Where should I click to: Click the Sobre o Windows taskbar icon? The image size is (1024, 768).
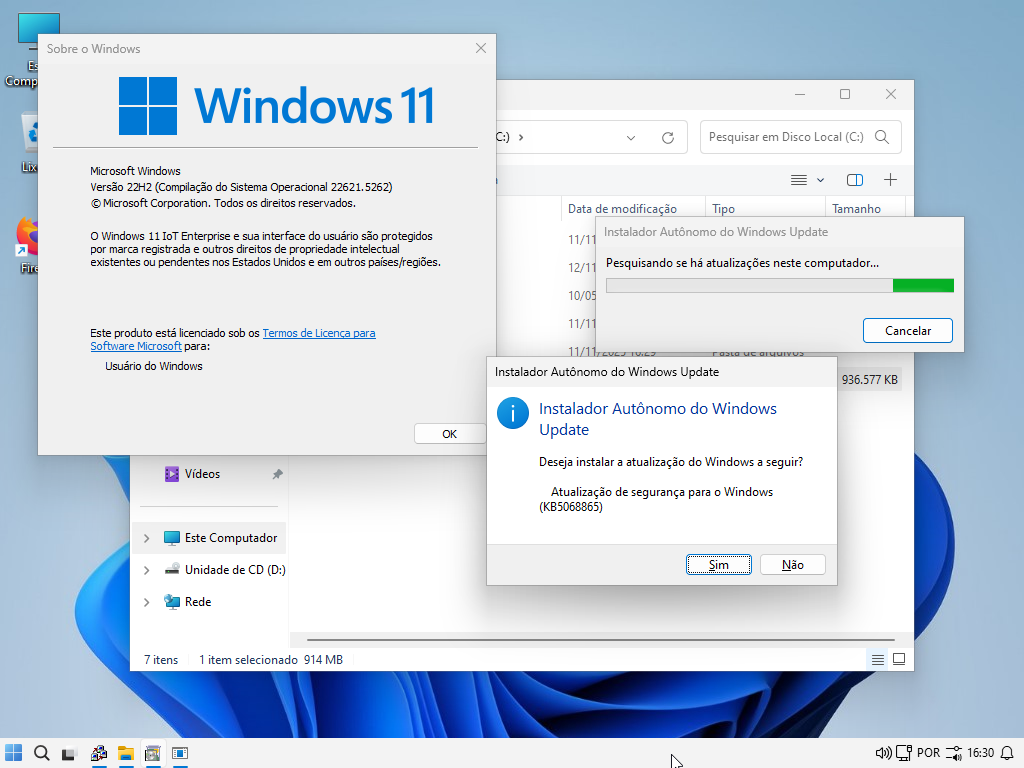(x=180, y=753)
